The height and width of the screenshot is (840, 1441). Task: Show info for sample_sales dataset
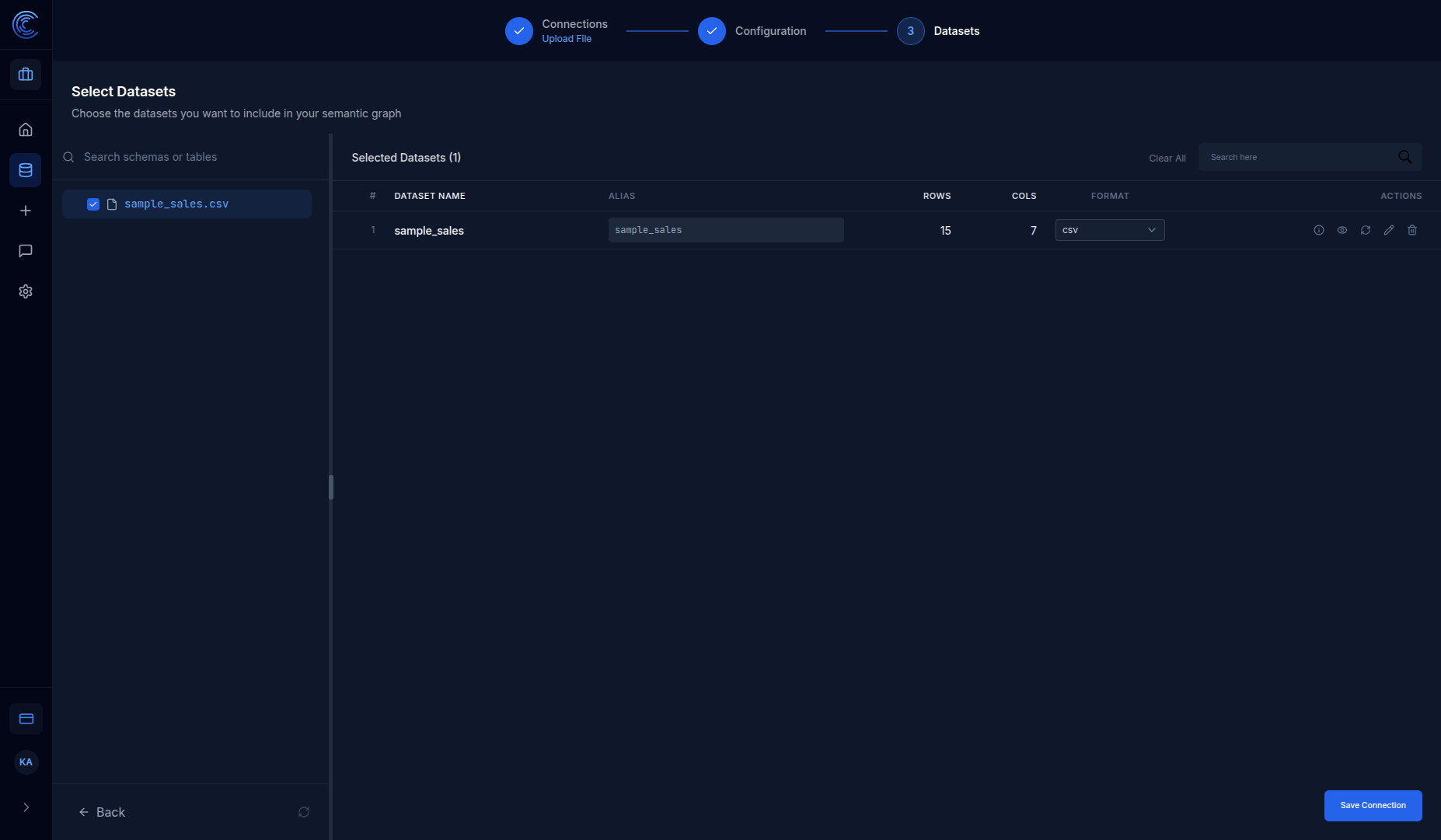click(1319, 230)
